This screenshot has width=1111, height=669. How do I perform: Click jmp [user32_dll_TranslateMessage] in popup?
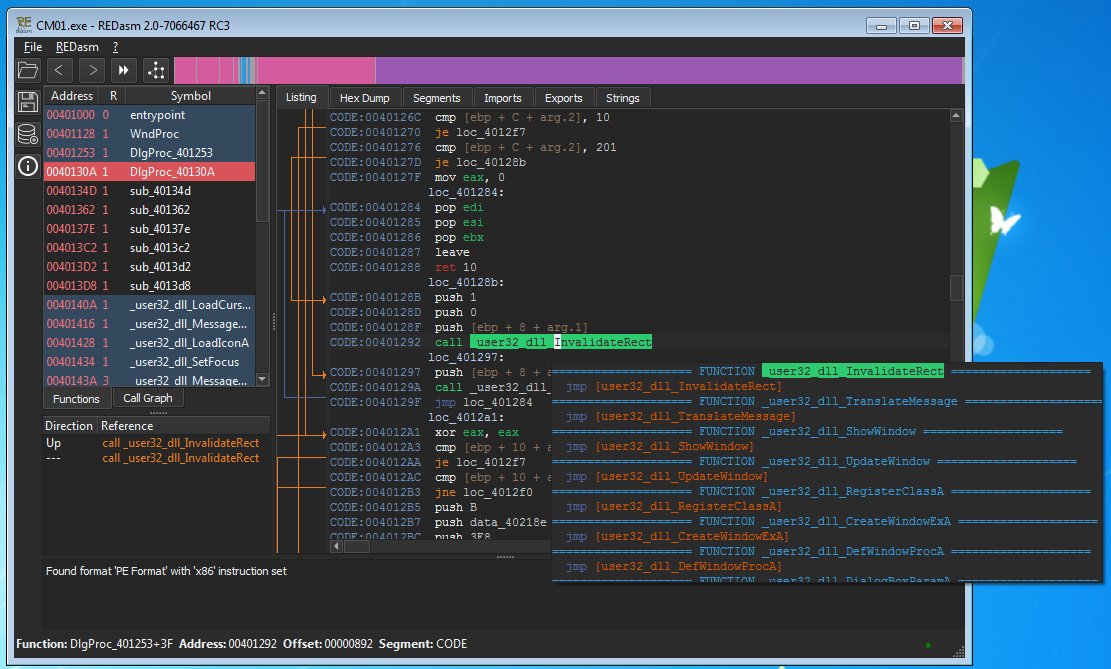coord(681,417)
